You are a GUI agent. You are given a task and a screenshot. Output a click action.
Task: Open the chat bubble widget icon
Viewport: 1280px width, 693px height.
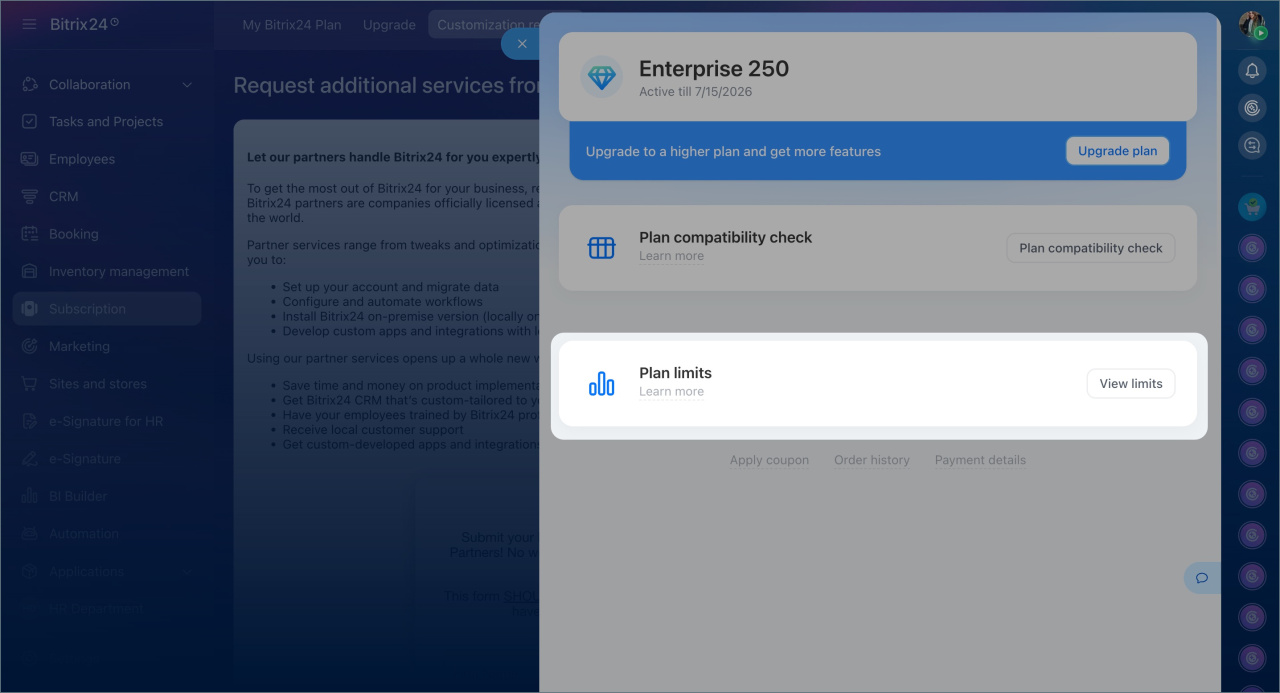(x=1202, y=578)
